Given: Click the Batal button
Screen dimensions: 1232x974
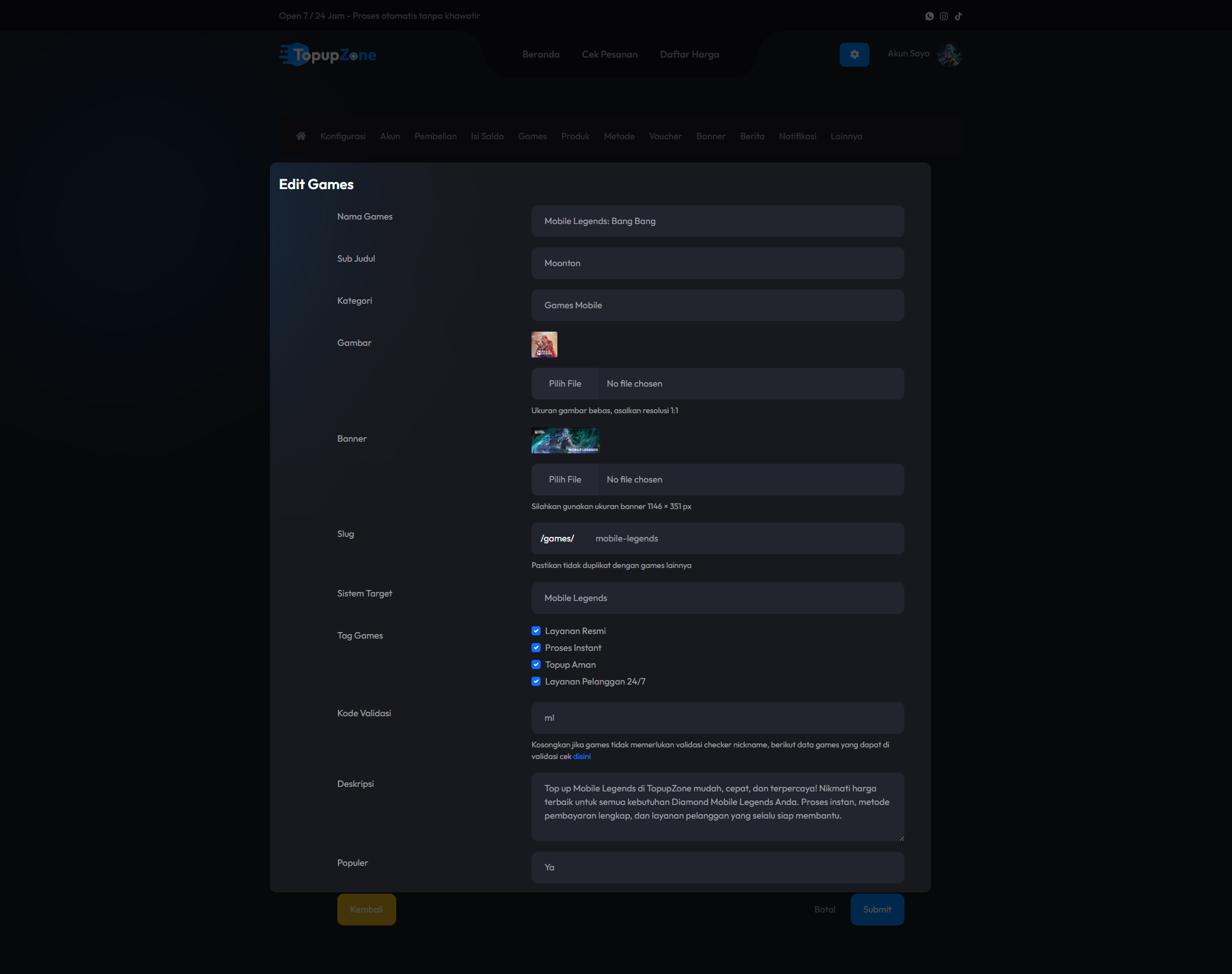Looking at the screenshot, I should 825,909.
